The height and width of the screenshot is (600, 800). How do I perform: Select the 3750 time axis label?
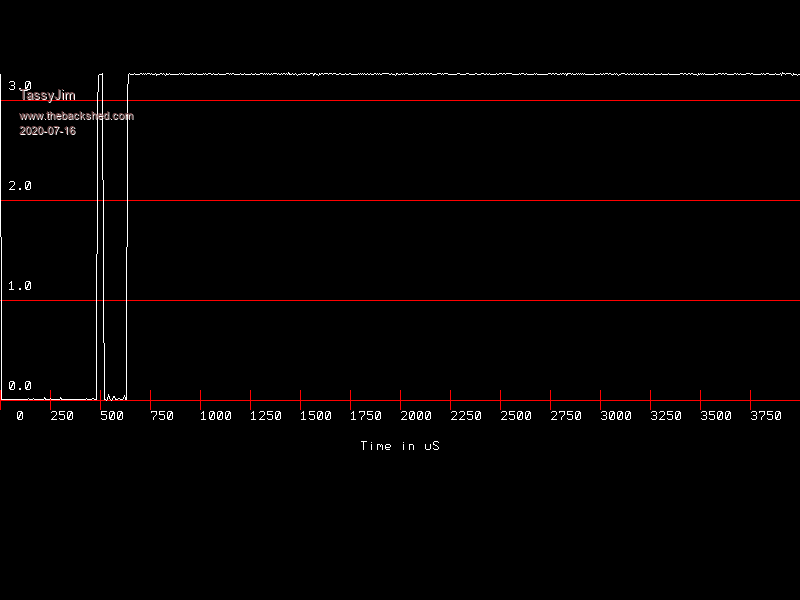[x=765, y=416]
